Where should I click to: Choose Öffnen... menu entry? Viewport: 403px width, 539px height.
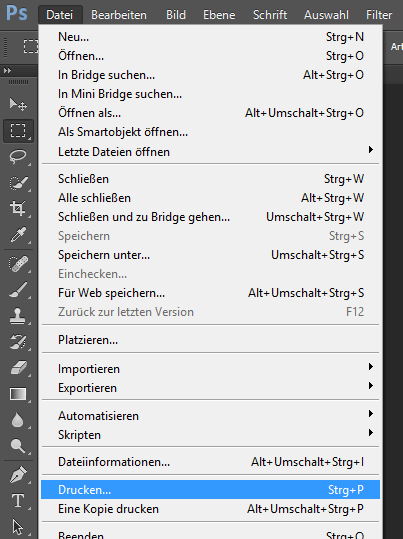pos(210,56)
